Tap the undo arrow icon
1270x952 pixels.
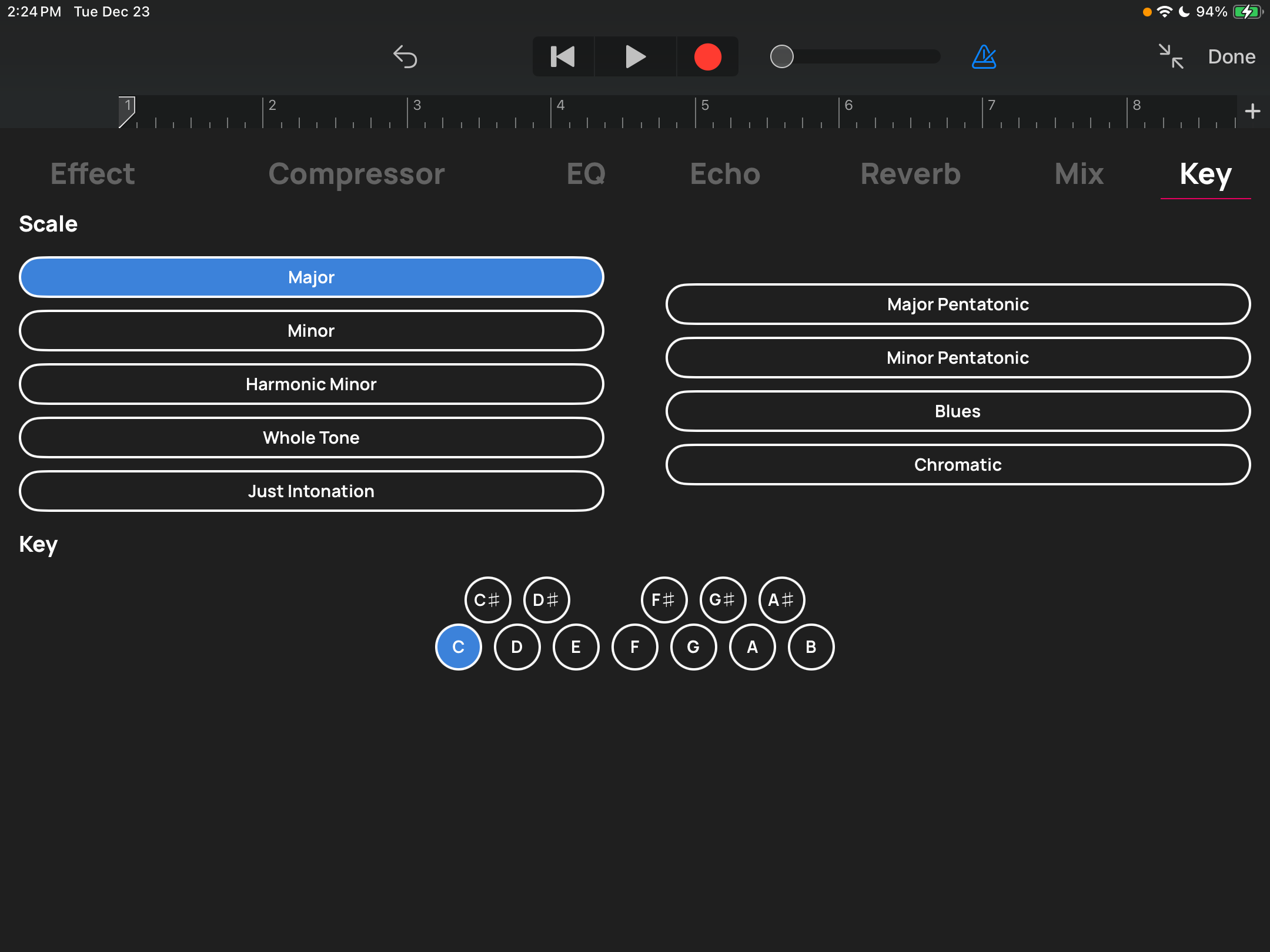[x=405, y=57]
